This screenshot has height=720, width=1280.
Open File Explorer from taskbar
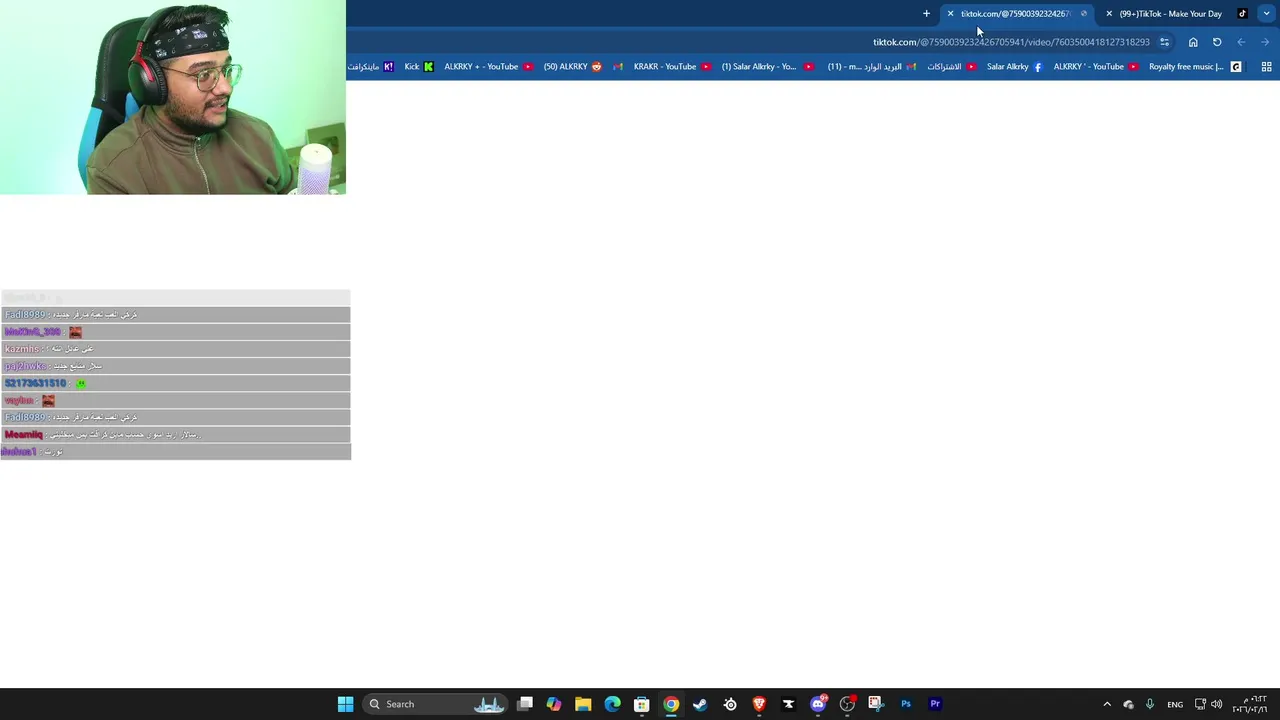[583, 704]
